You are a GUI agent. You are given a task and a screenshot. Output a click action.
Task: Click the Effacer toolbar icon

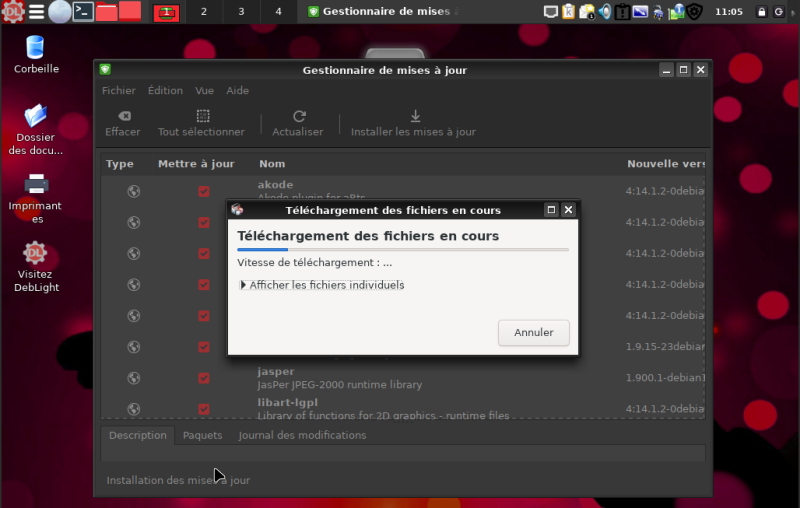click(x=123, y=116)
